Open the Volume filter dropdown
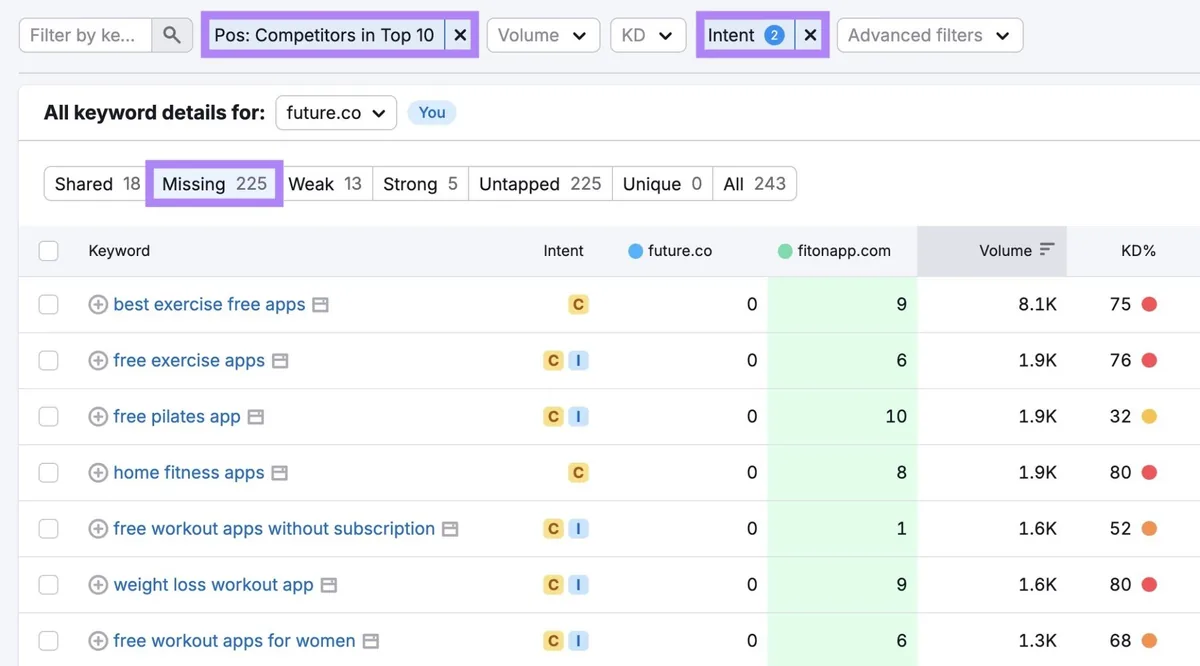 (x=543, y=35)
